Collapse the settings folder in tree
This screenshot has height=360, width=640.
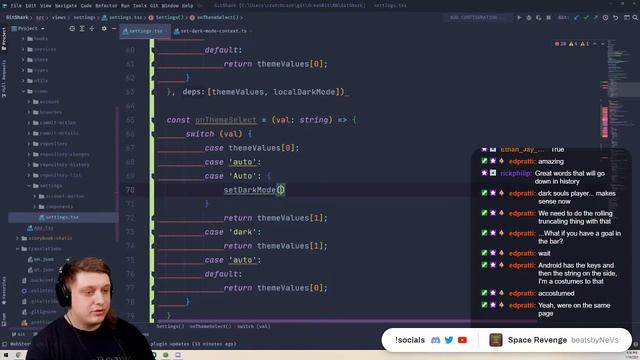pos(29,186)
